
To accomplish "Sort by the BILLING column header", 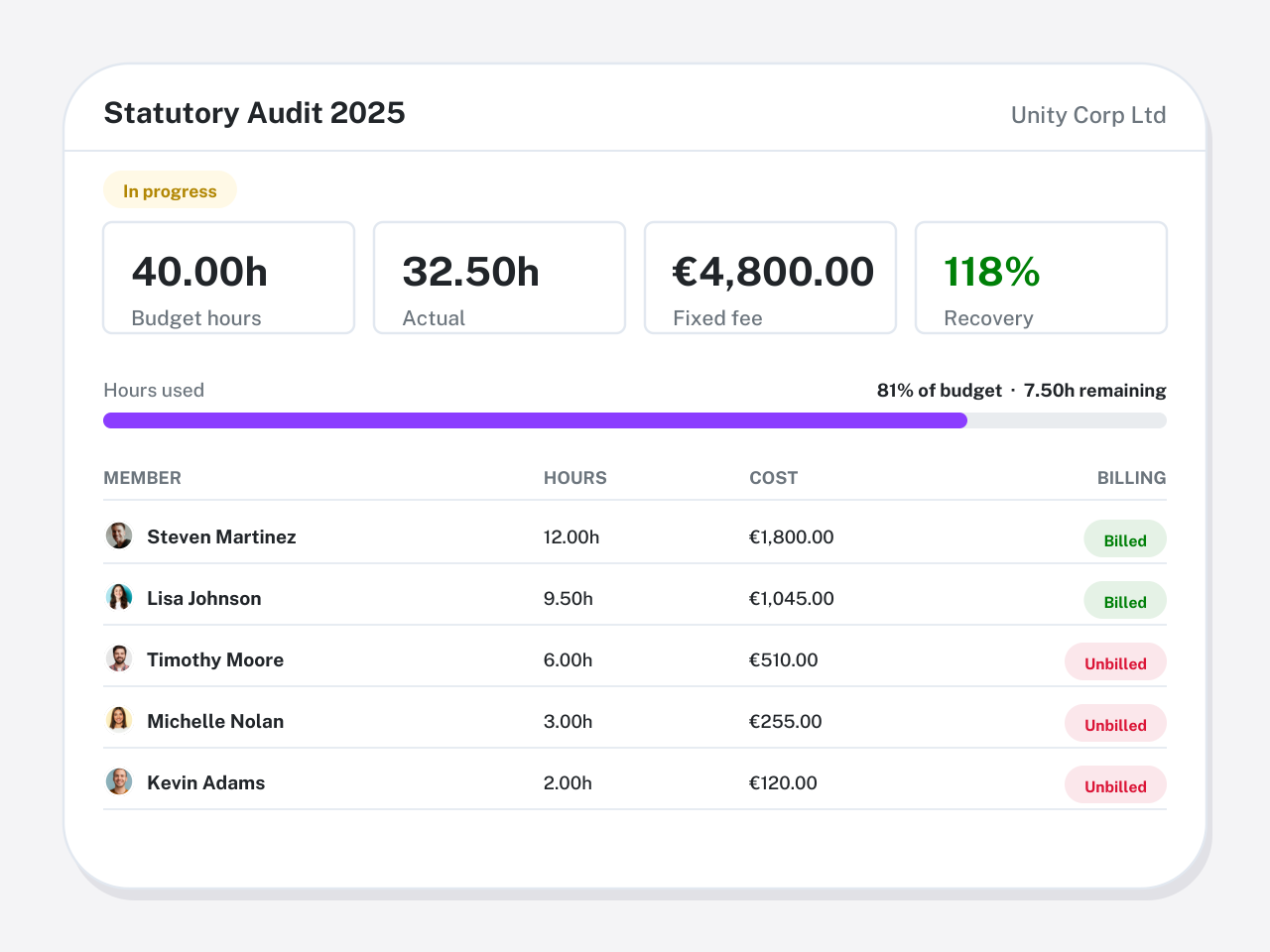I will point(1132,478).
